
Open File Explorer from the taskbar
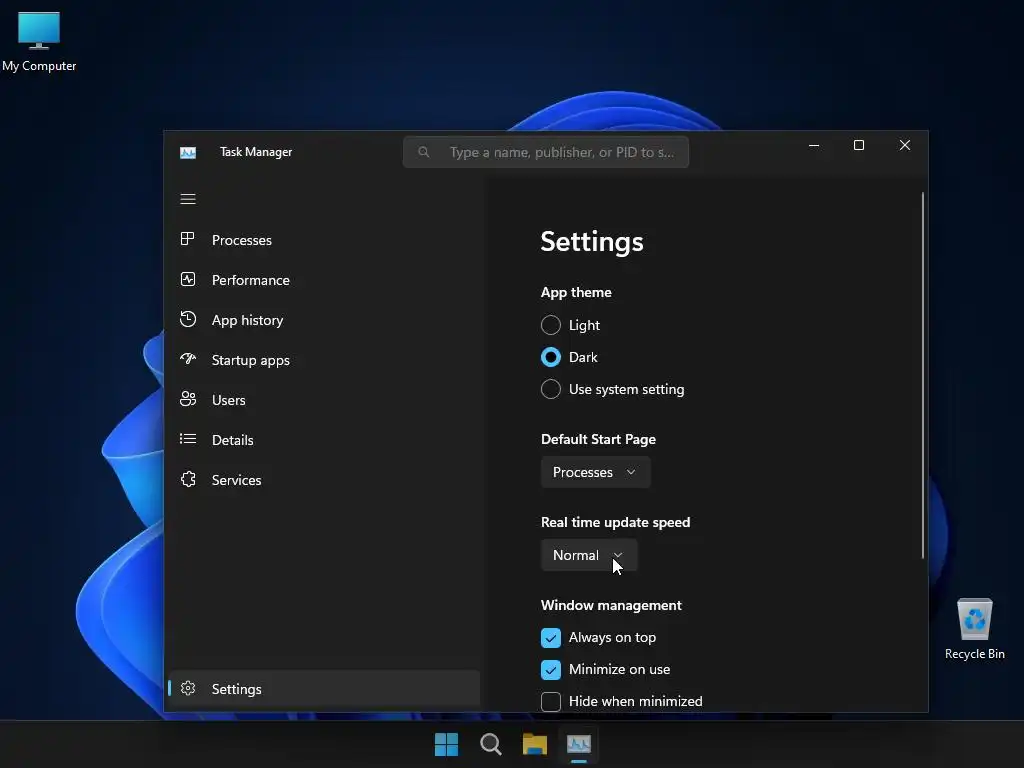coord(535,744)
